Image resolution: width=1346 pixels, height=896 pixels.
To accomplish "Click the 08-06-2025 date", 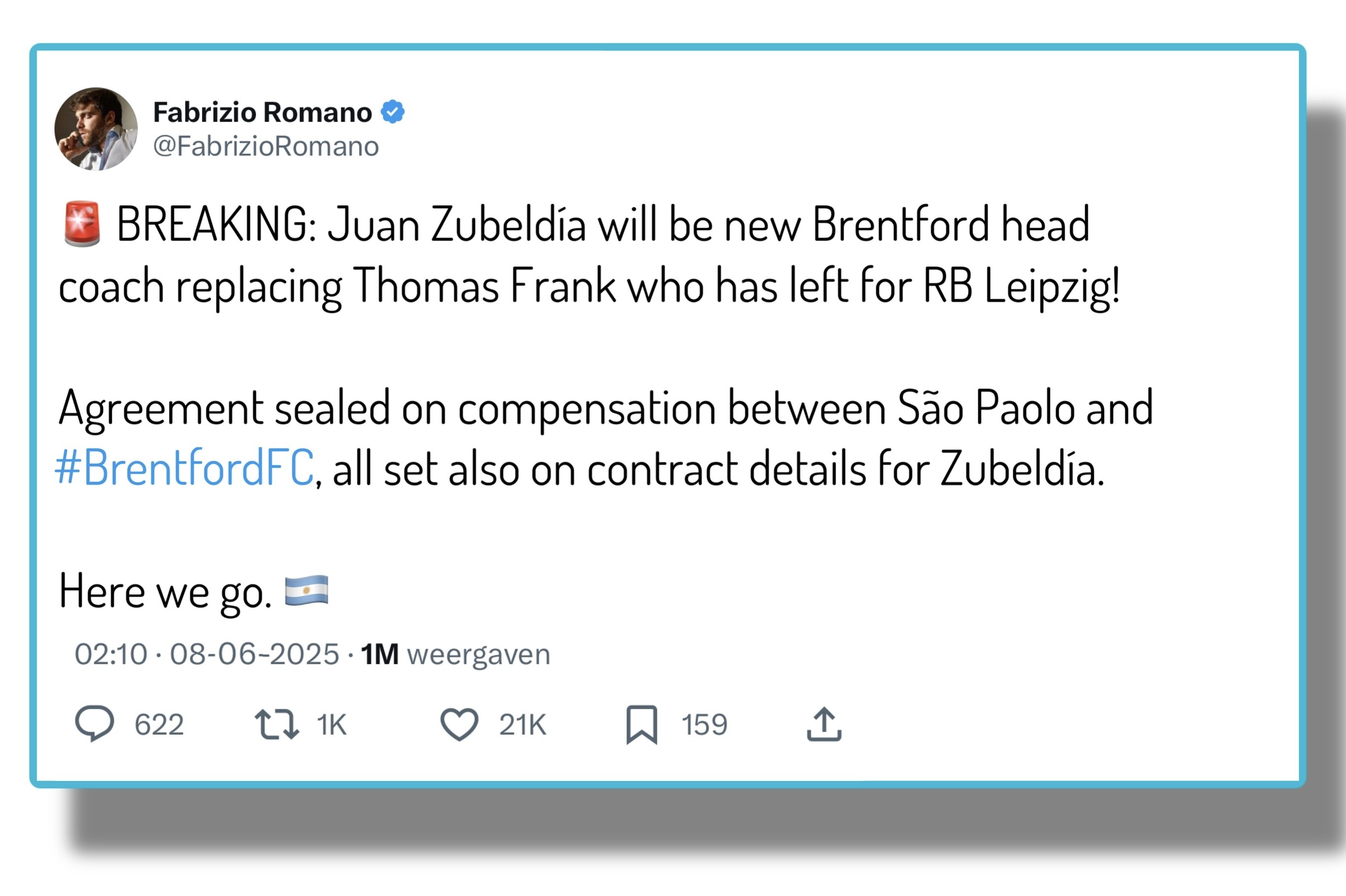I will click(255, 654).
